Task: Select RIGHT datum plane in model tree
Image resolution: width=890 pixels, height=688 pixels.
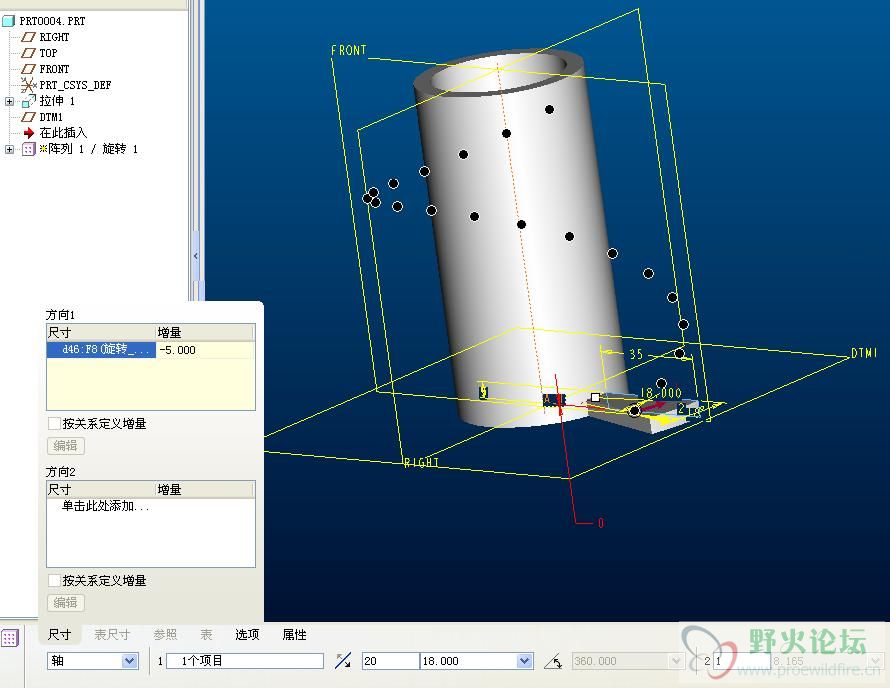Action: [x=54, y=37]
